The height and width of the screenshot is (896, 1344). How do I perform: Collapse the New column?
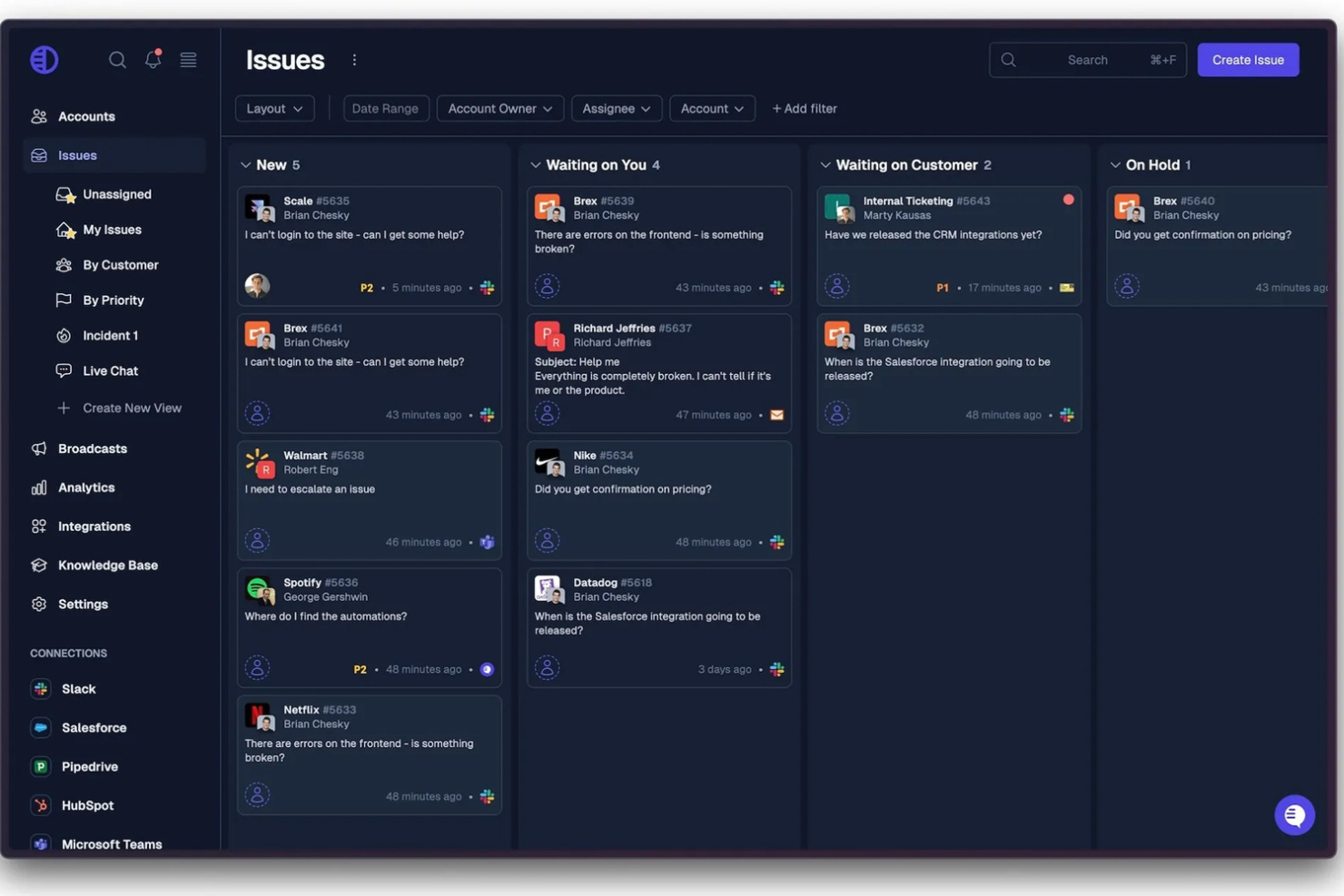(245, 164)
